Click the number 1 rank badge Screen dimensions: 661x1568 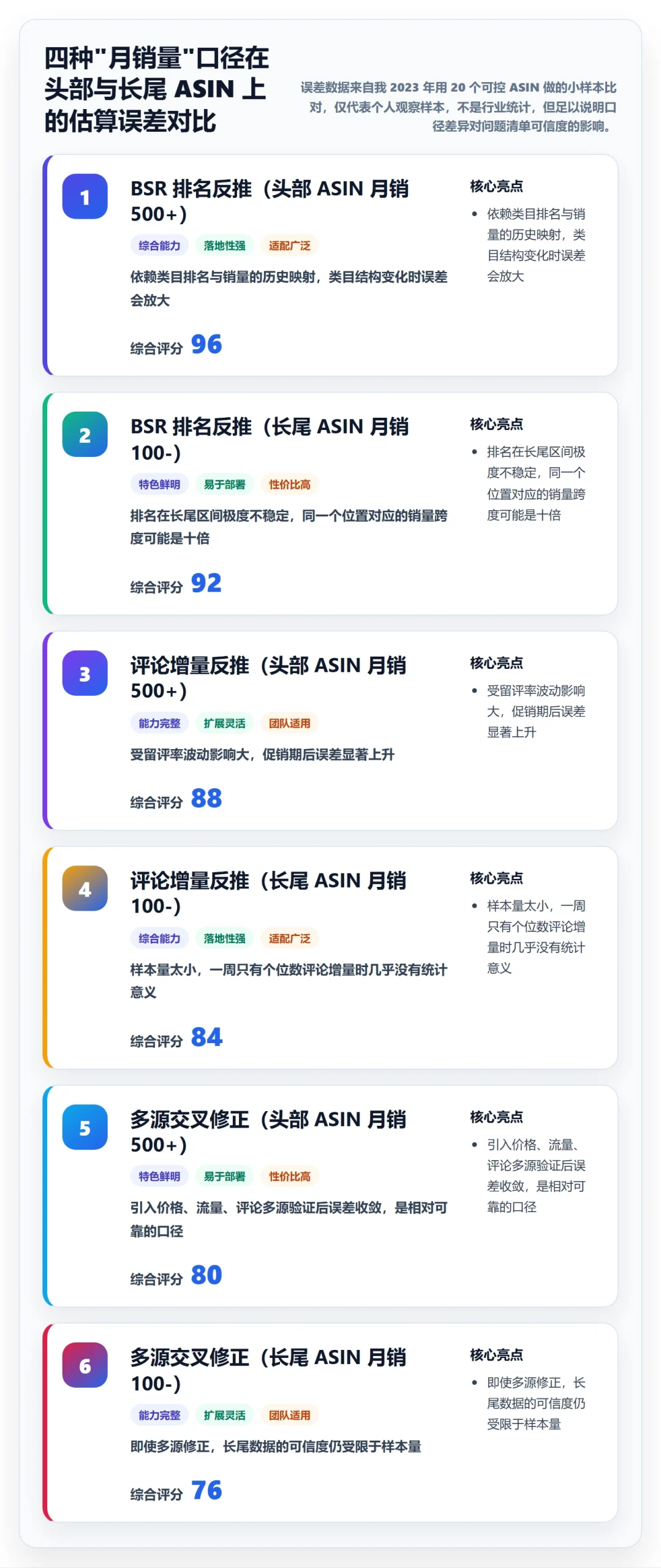pyautogui.click(x=85, y=197)
